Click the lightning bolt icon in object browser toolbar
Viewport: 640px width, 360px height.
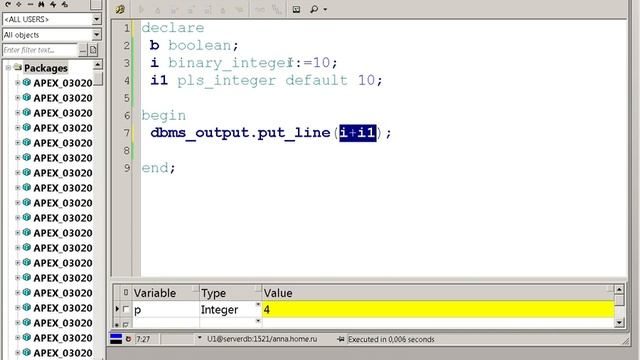point(53,4)
